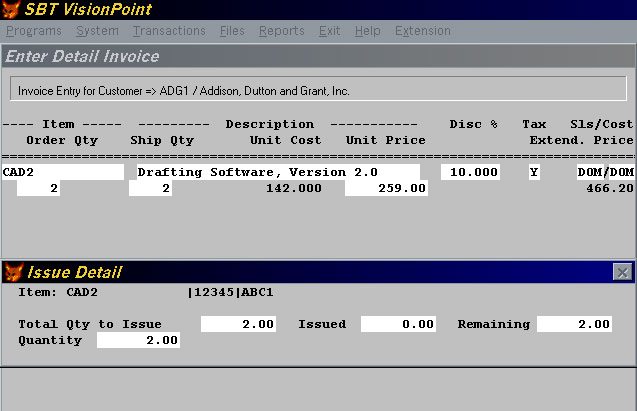Open the Reports menu

(282, 31)
